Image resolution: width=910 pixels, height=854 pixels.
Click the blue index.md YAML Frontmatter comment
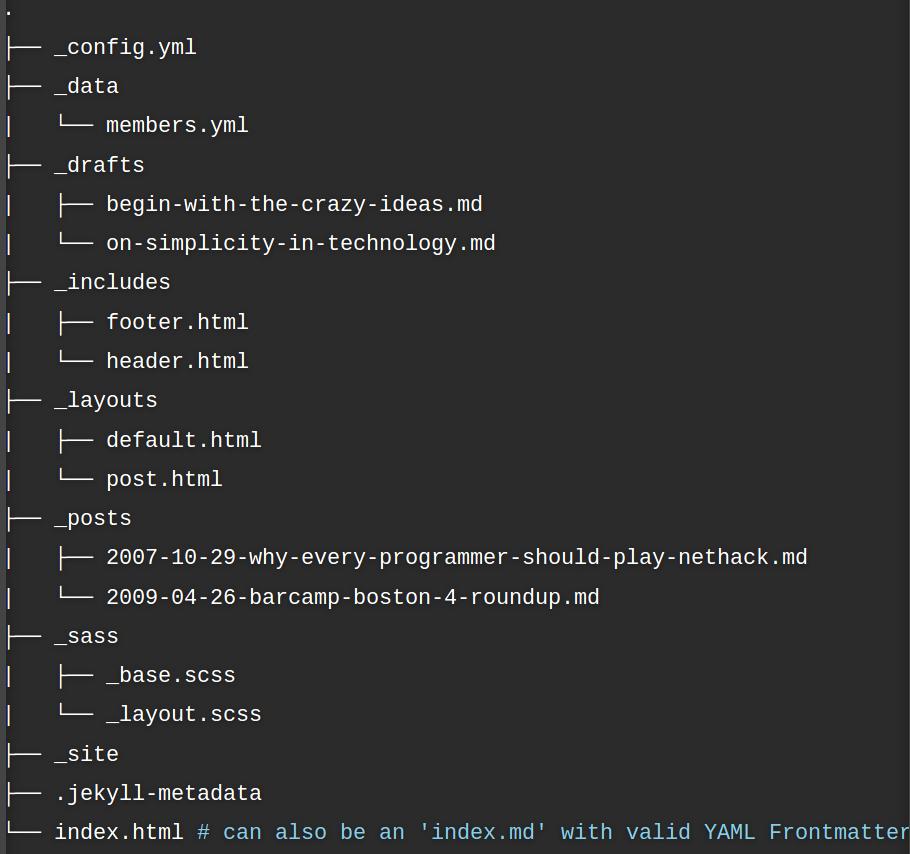tap(553, 832)
